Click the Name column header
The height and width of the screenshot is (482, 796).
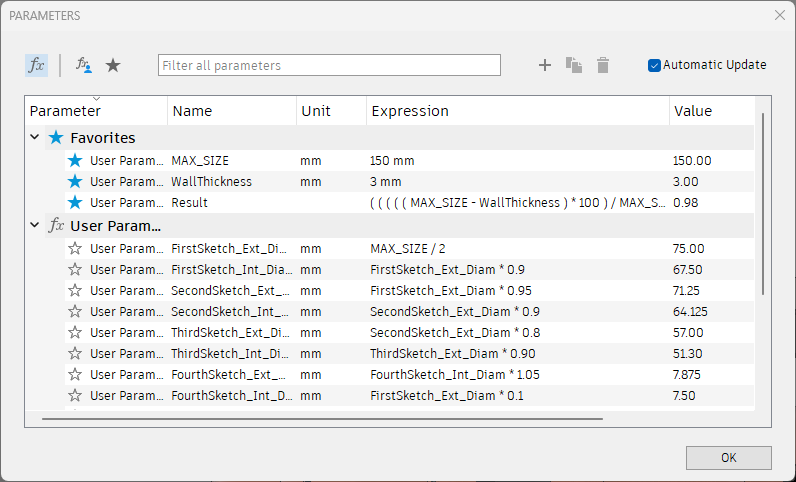pos(193,111)
